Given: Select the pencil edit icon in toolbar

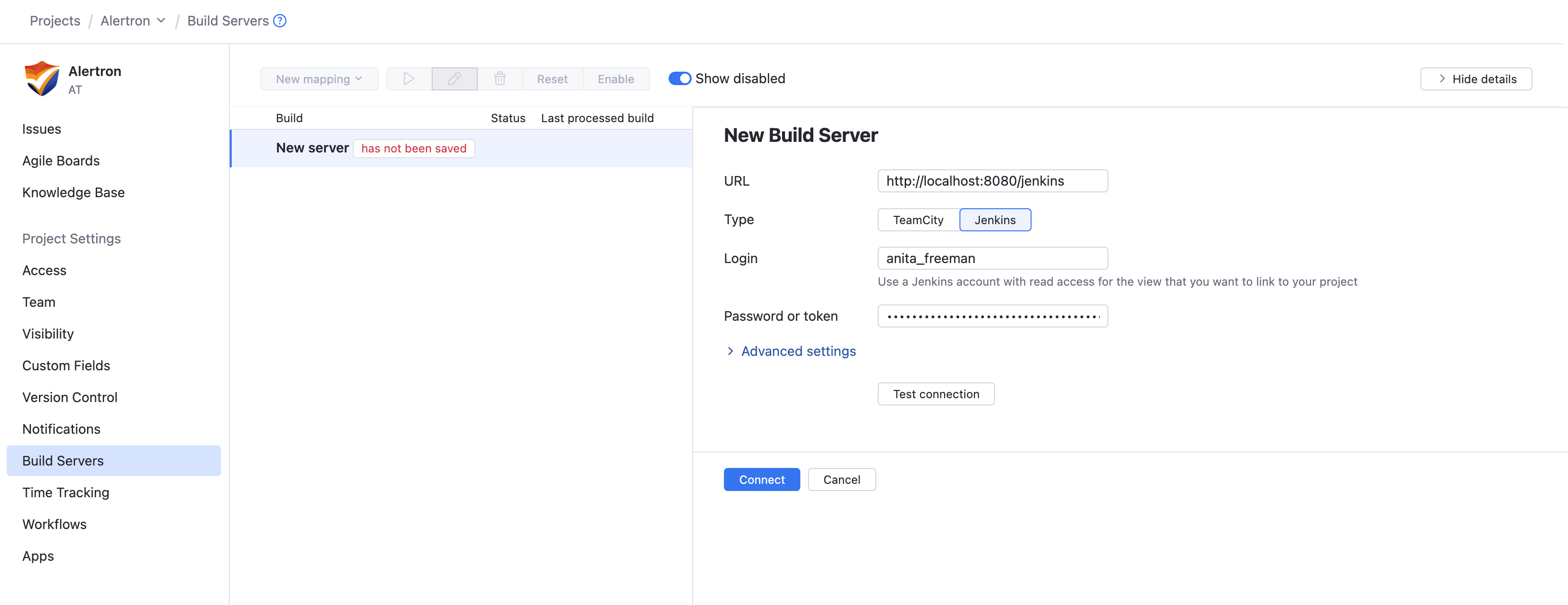Looking at the screenshot, I should coord(454,78).
